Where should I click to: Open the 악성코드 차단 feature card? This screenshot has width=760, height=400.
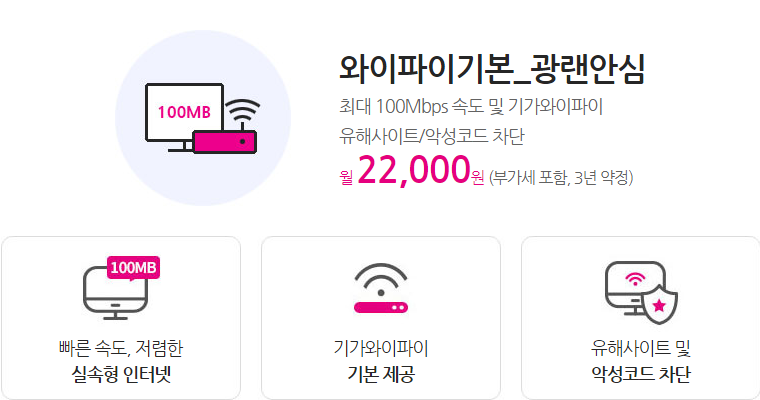tap(641, 318)
